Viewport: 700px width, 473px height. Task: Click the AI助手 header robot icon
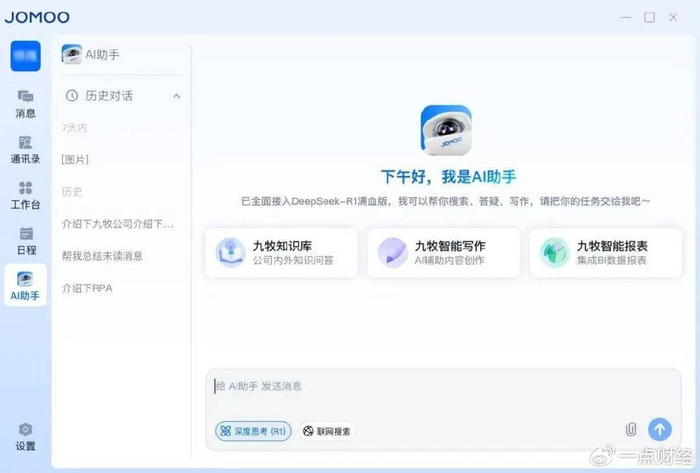[x=71, y=54]
